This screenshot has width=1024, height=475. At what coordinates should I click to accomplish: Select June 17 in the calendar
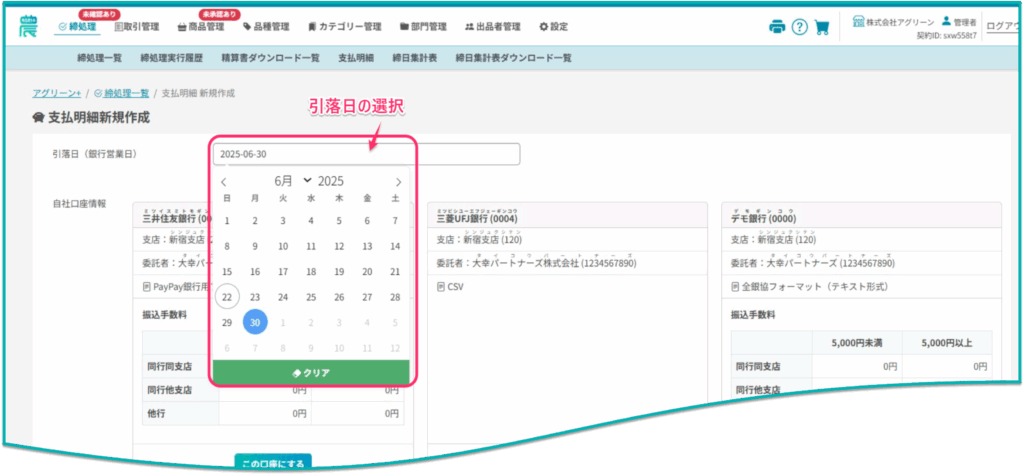(283, 272)
